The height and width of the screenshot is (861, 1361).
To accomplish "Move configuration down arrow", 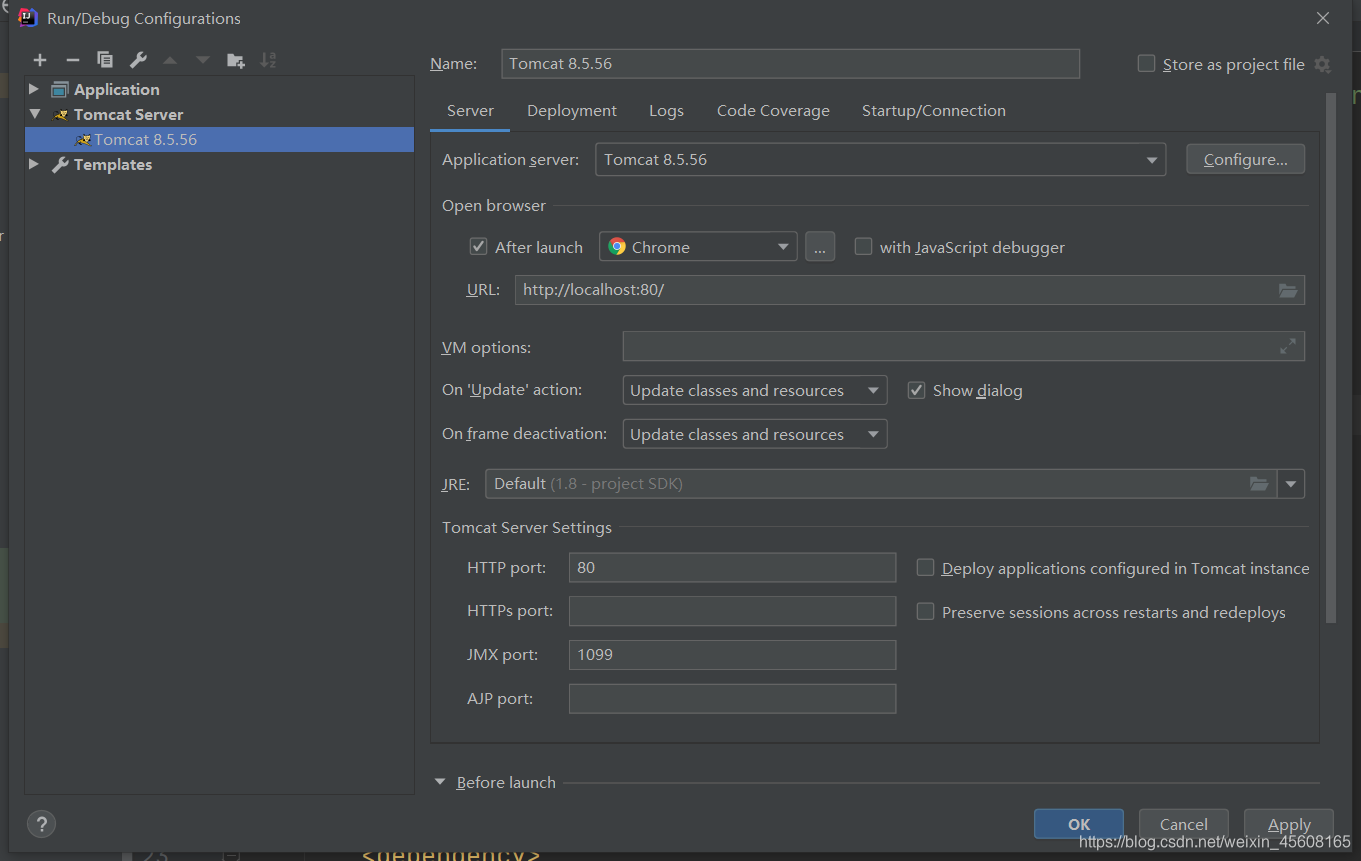I will click(x=203, y=60).
